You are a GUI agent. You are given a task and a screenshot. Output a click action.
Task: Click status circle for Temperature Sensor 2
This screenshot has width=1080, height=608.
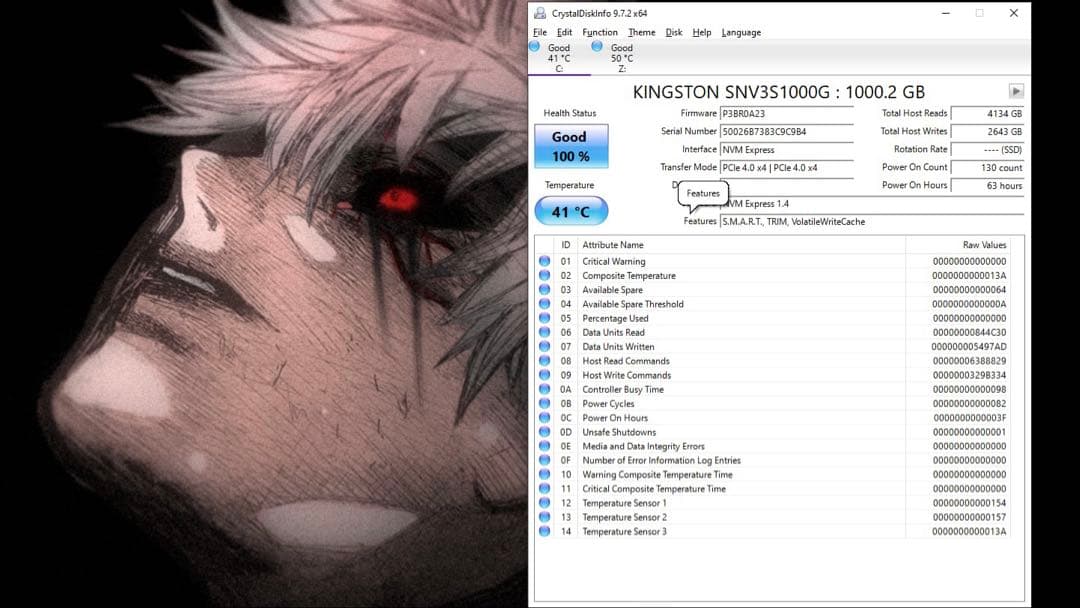click(544, 517)
